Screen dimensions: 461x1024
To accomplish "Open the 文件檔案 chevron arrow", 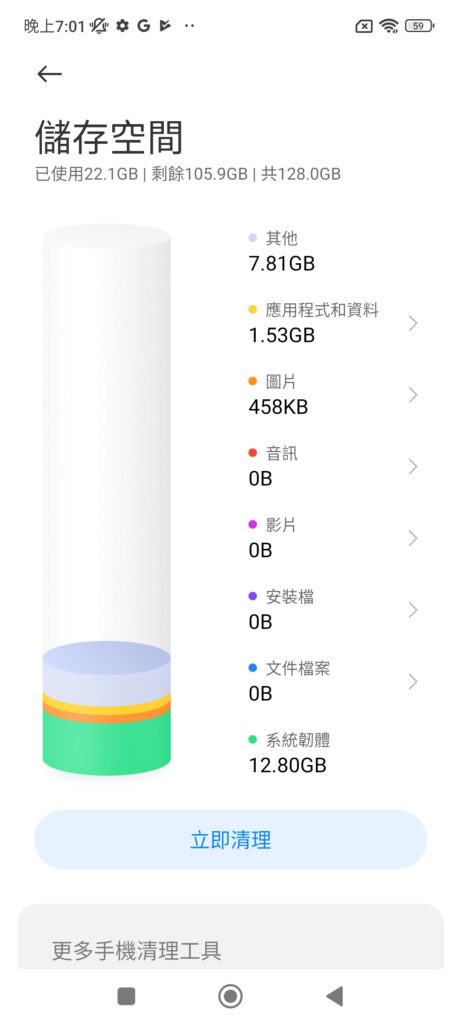I will click(413, 682).
